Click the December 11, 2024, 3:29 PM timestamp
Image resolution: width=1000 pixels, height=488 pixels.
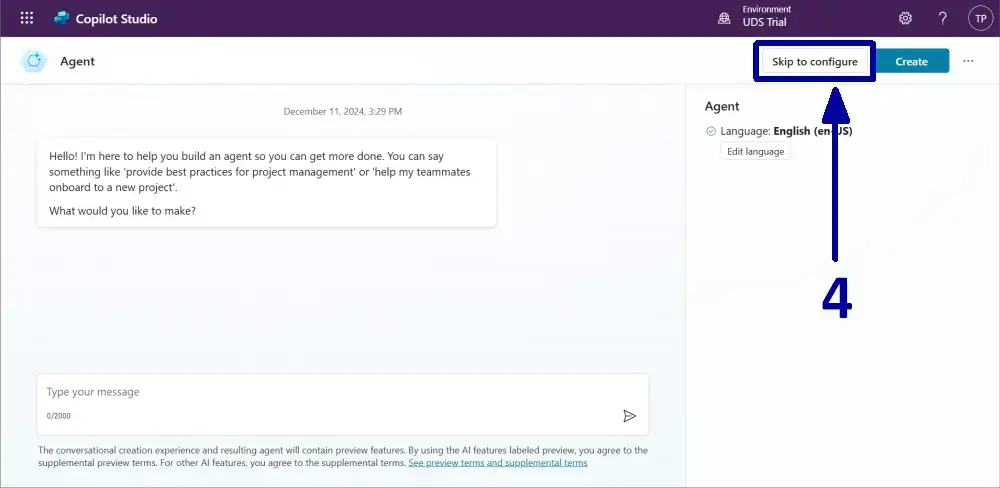click(x=343, y=112)
